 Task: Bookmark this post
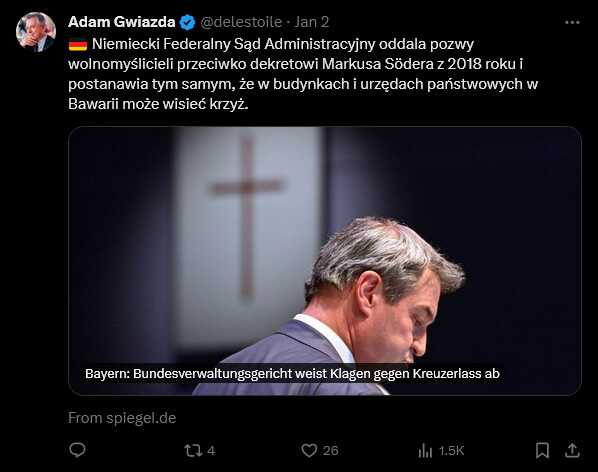click(x=542, y=450)
